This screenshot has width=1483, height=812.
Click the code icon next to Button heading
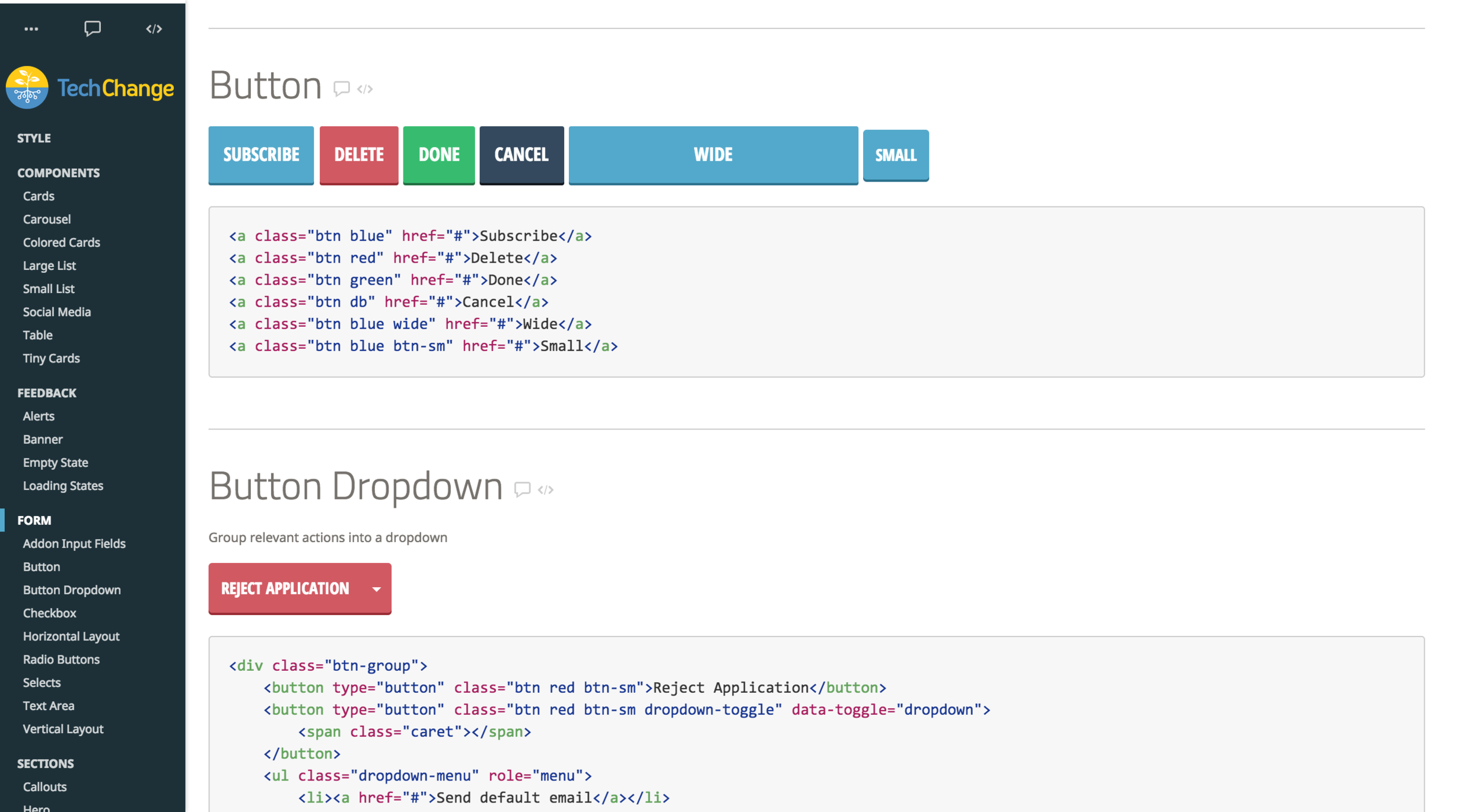click(364, 88)
